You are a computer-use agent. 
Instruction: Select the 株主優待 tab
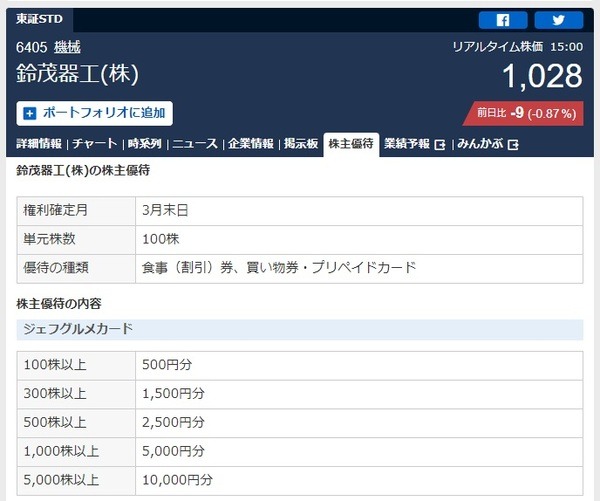(x=351, y=144)
